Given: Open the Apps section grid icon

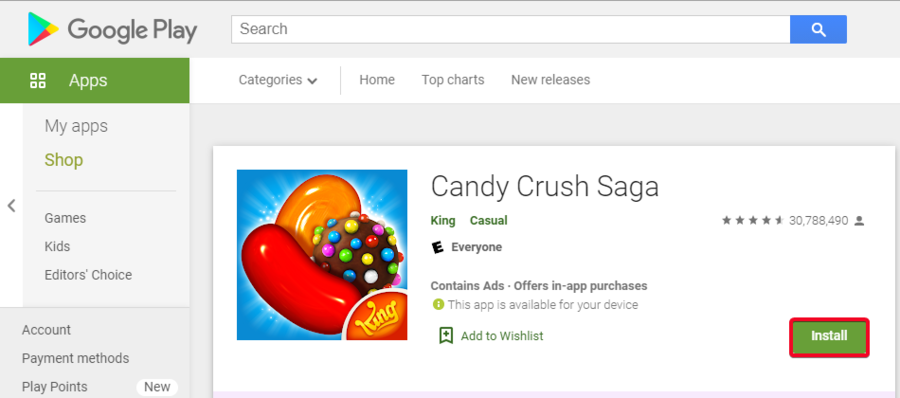Looking at the screenshot, I should click(38, 80).
